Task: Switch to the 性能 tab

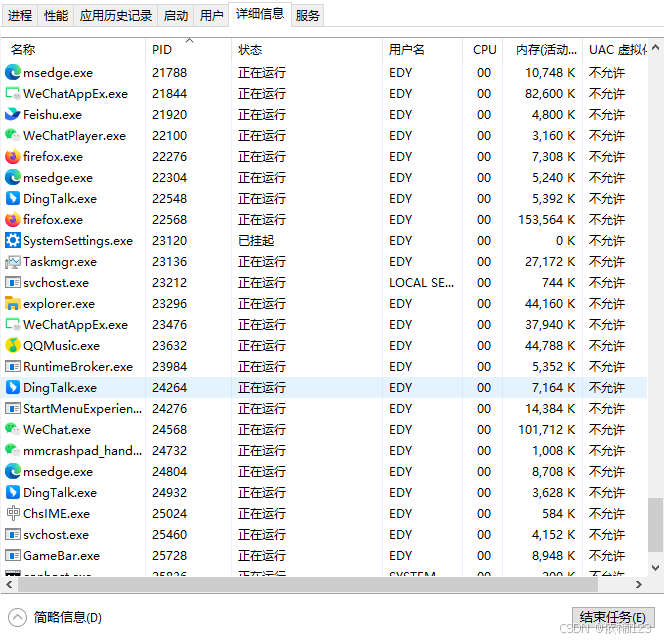Action: (55, 16)
